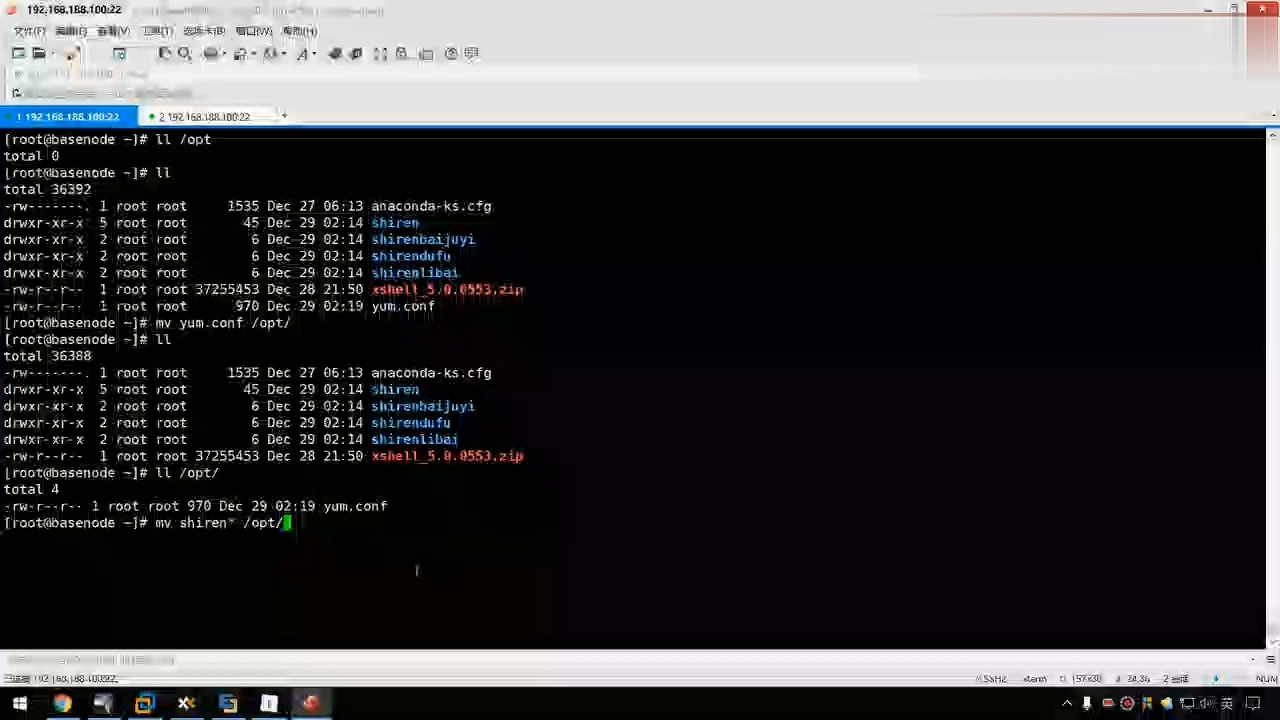Switch to tab 1 192.168.188.100:22
Image resolution: width=1280 pixels, height=720 pixels.
tap(68, 117)
